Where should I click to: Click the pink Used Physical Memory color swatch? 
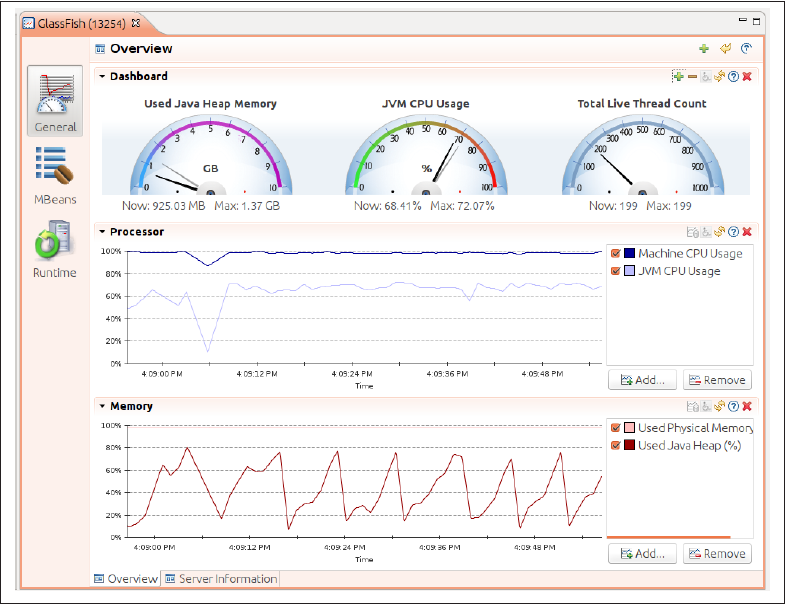[629, 428]
